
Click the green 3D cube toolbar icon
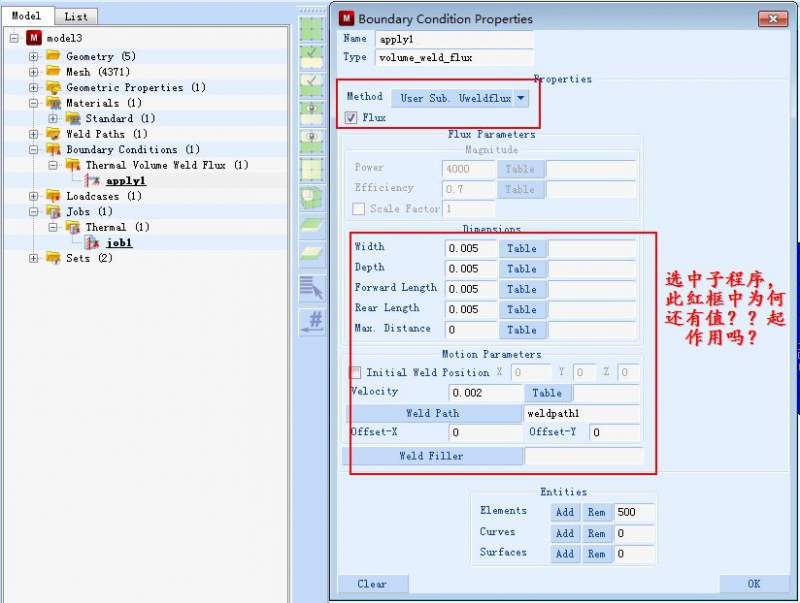[311, 197]
